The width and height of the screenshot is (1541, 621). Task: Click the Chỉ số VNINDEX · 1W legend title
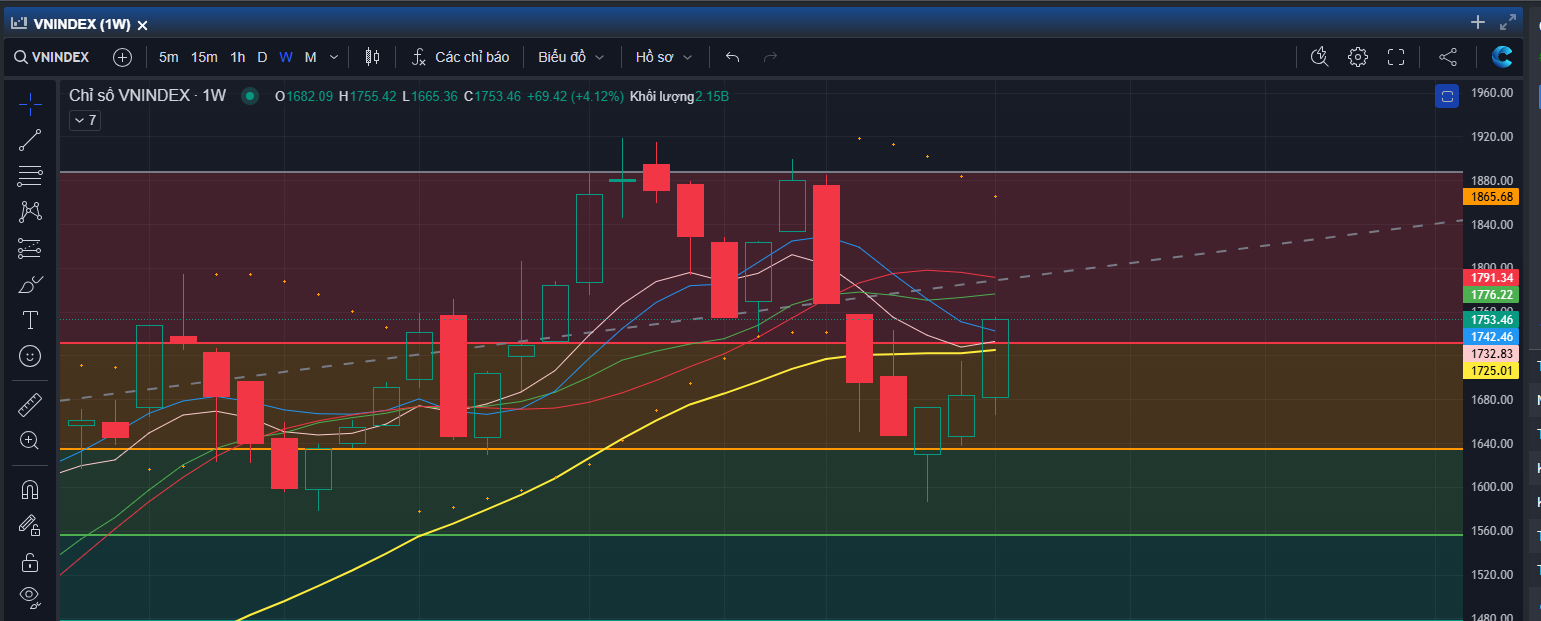148,96
